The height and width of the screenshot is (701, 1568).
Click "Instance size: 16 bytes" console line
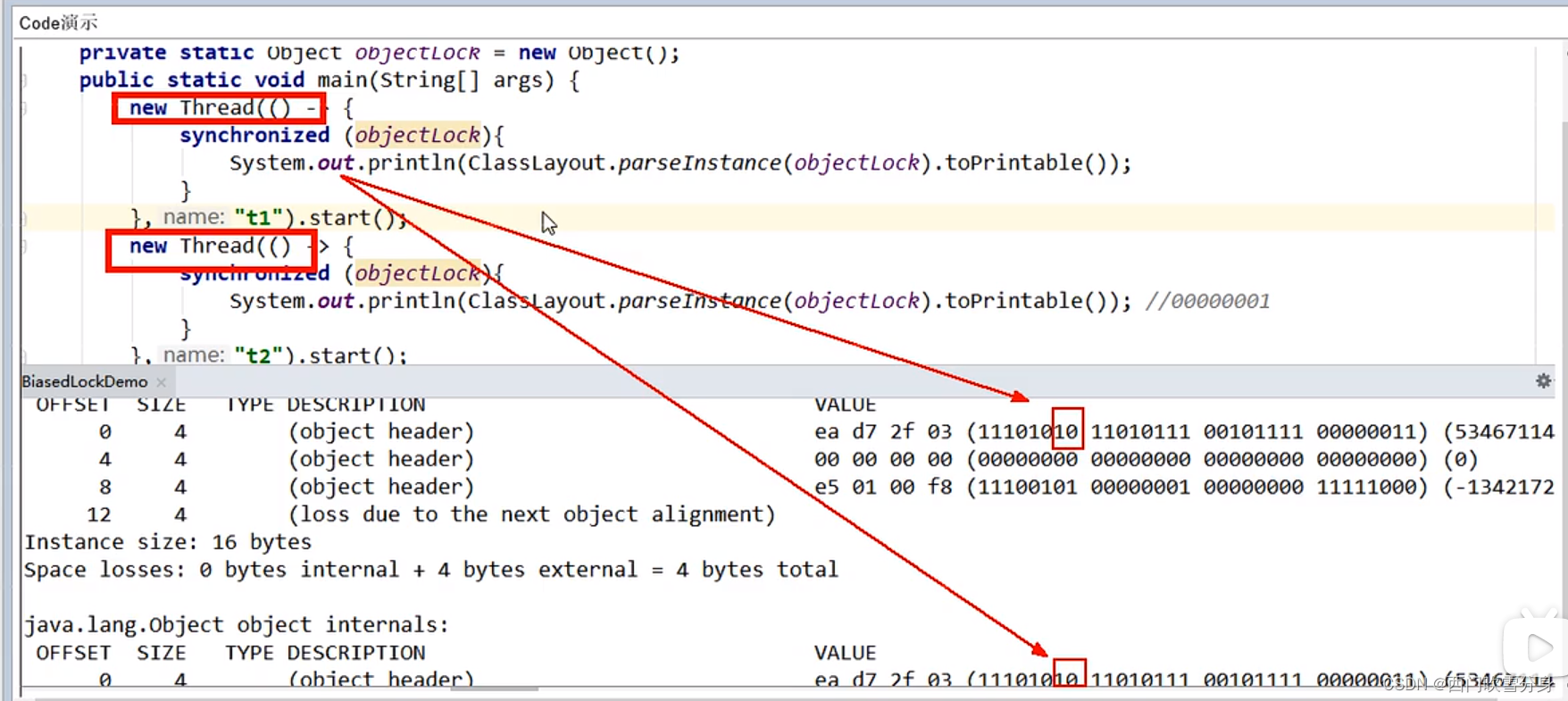[x=168, y=542]
